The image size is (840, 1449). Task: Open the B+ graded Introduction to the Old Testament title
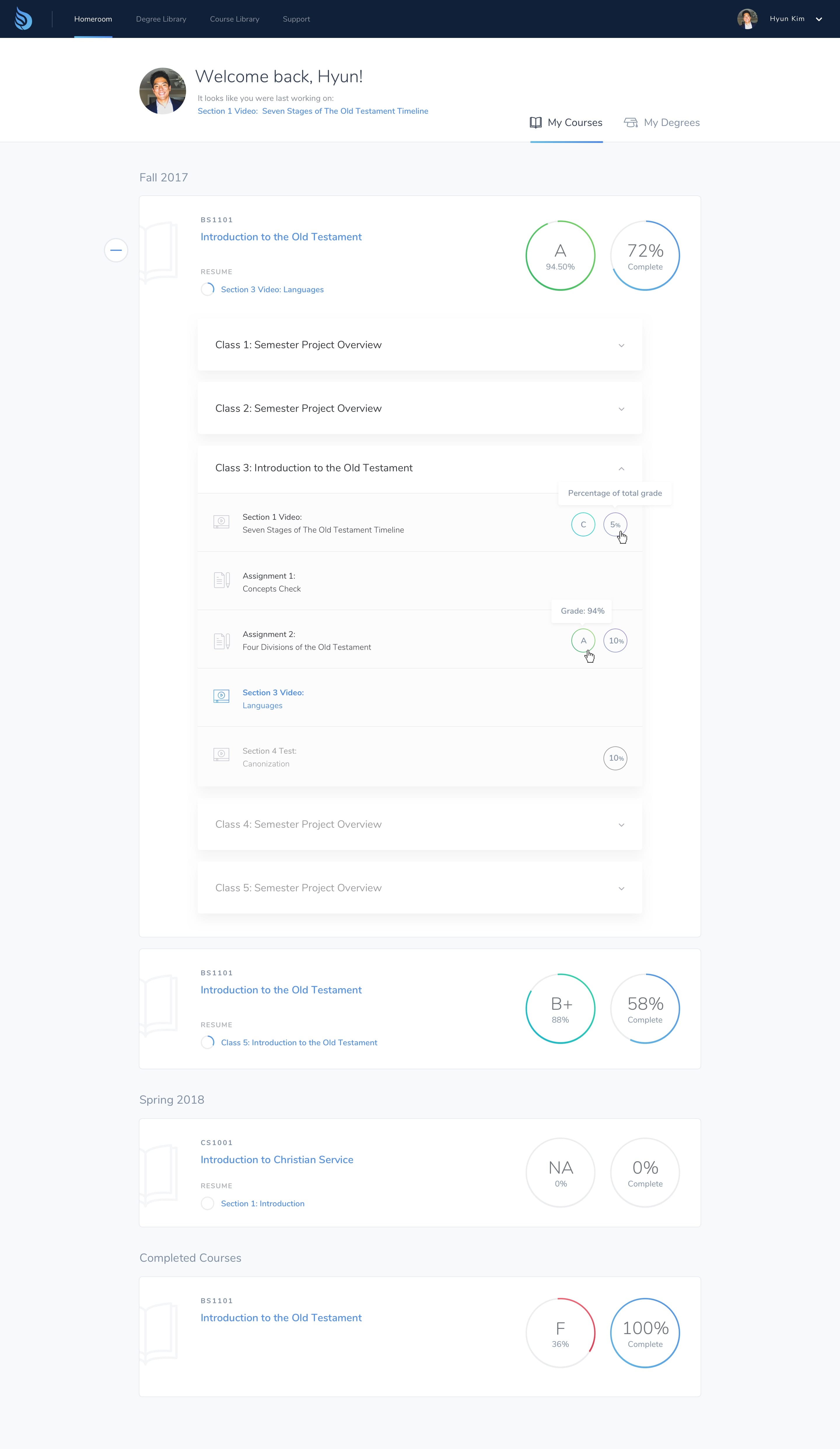coord(281,990)
